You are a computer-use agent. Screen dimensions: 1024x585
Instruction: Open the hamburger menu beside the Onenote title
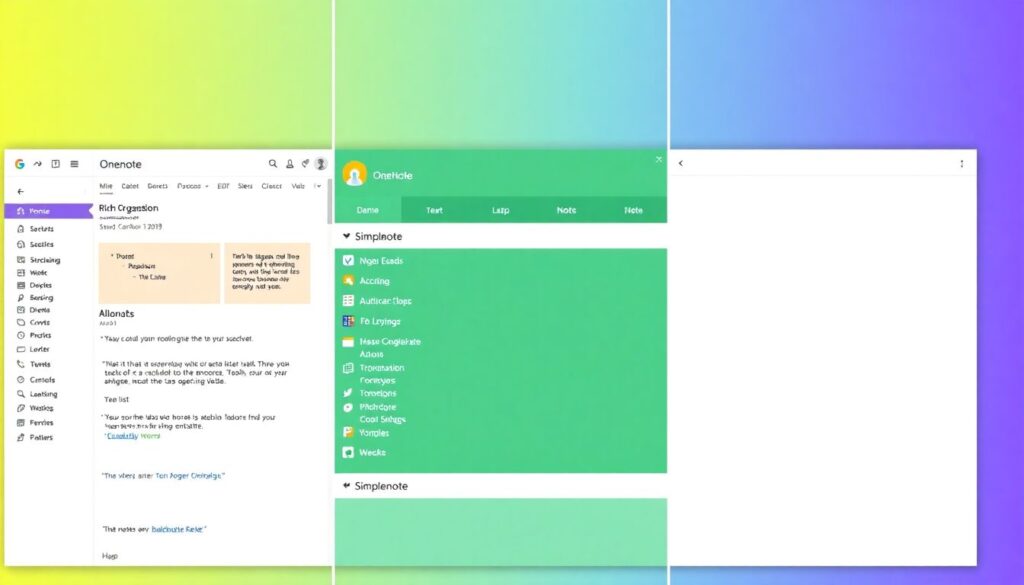tap(74, 164)
